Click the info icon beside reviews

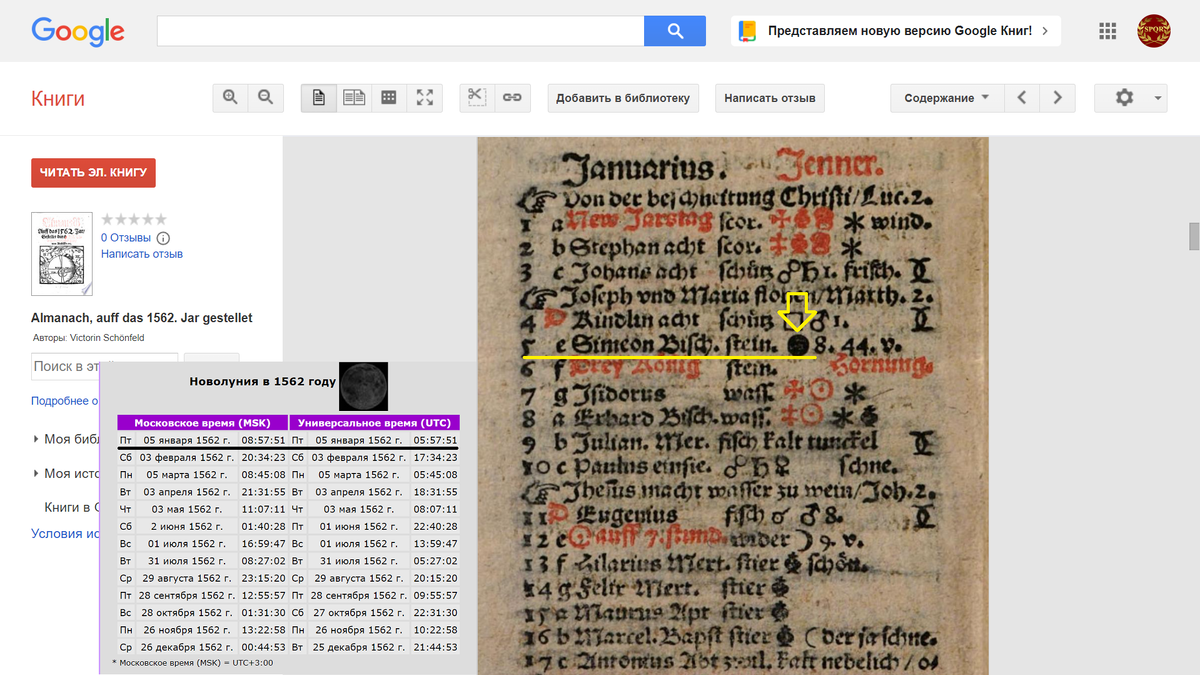[x=163, y=238]
